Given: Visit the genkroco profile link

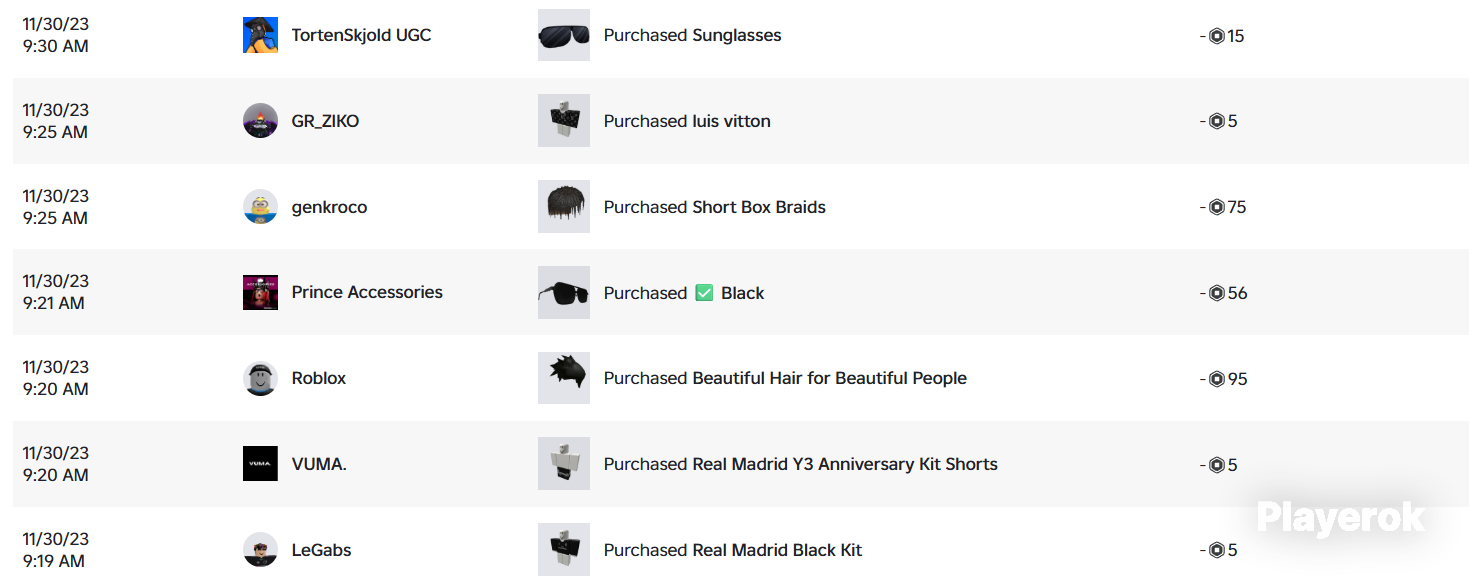Looking at the screenshot, I should 329,207.
